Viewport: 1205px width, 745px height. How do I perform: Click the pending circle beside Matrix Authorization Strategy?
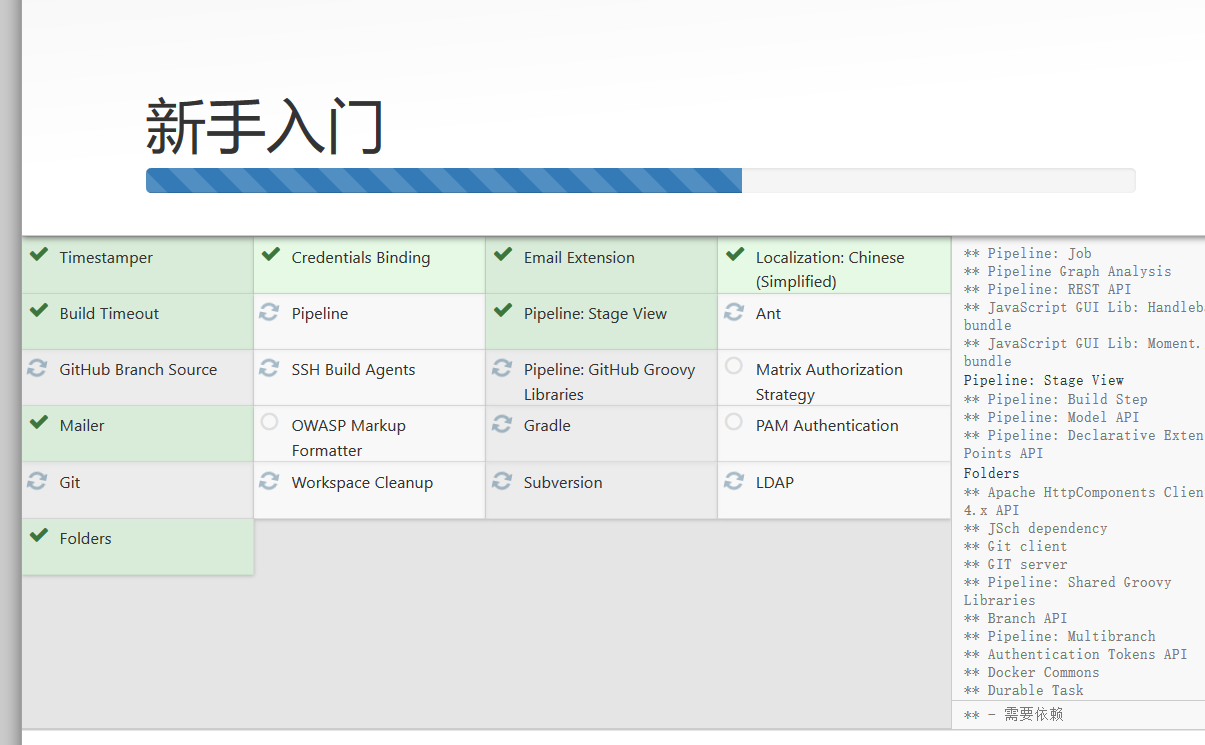pyautogui.click(x=734, y=366)
